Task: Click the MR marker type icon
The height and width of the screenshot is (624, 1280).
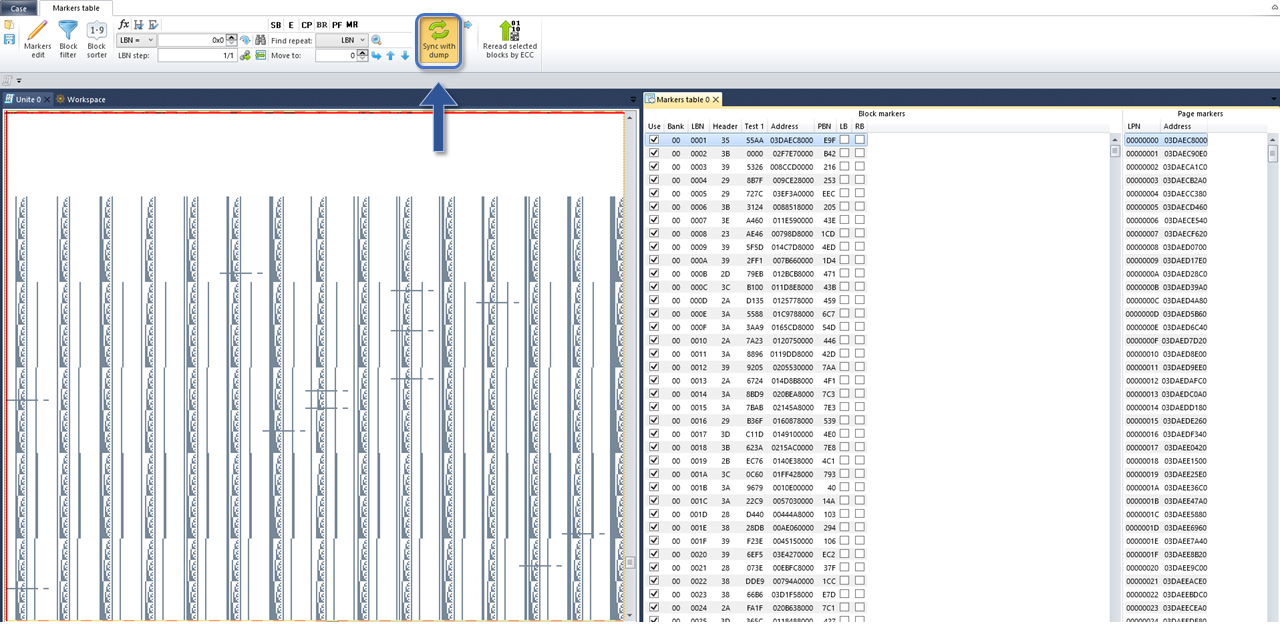Action: (352, 25)
